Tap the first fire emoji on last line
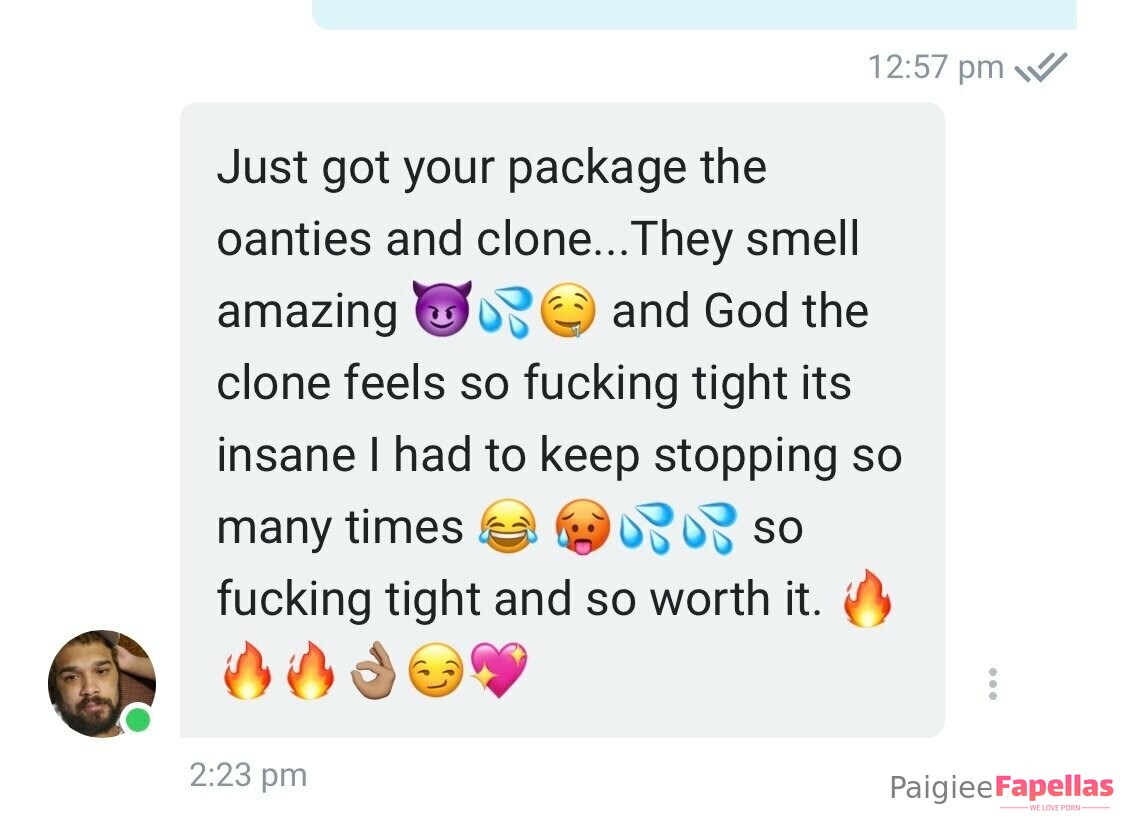Screen dimensions: 1125x818 click(x=247, y=670)
